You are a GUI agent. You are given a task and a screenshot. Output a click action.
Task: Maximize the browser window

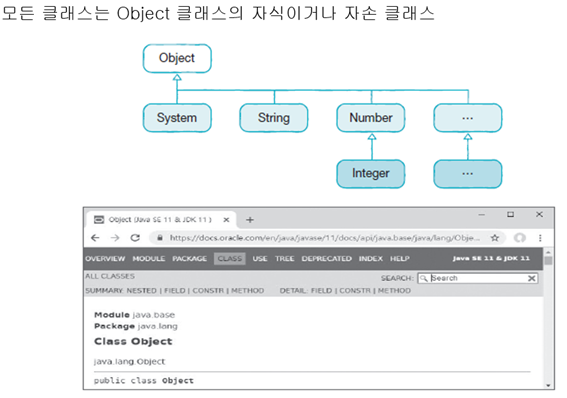[510, 215]
